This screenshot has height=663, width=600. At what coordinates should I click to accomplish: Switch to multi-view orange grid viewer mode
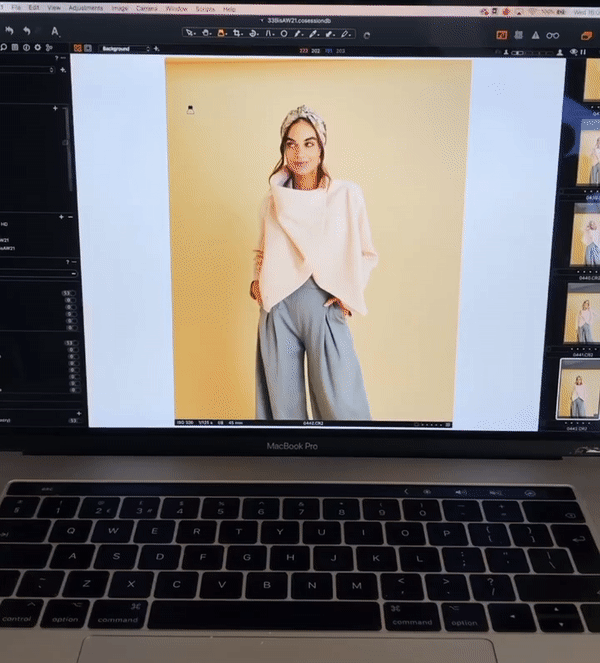coord(77,48)
